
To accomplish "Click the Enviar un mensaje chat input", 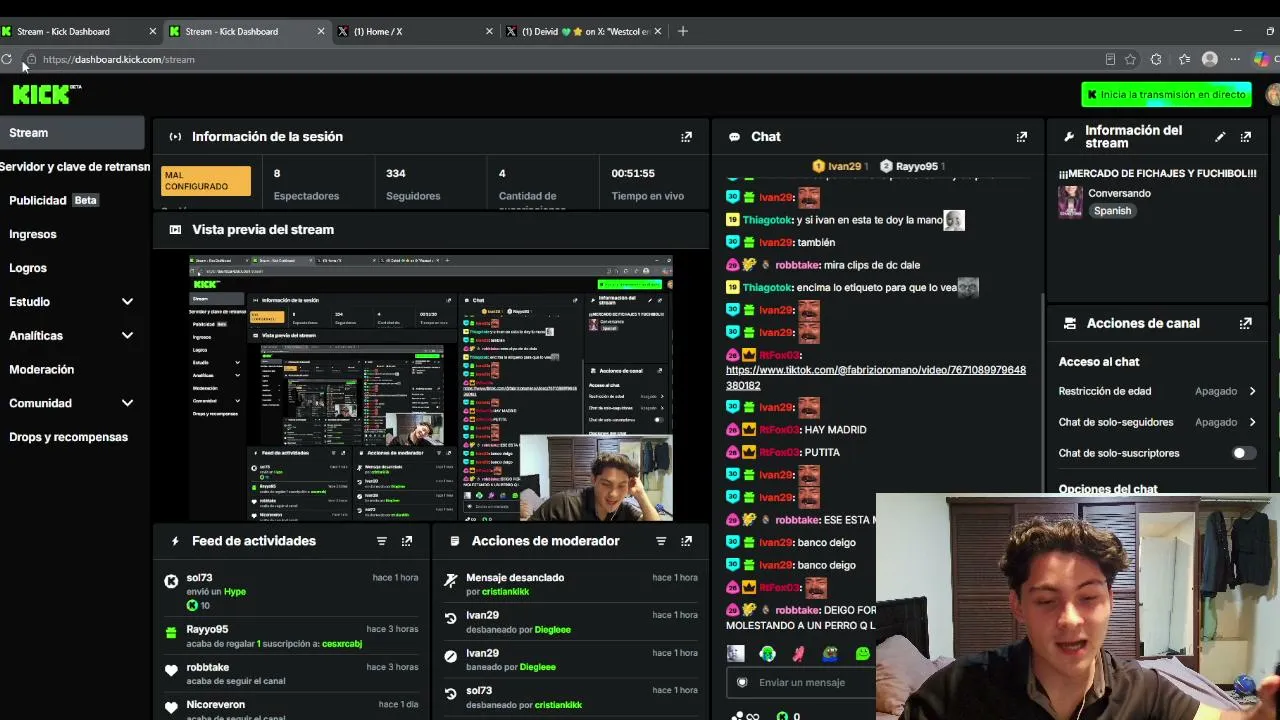I will pos(802,683).
